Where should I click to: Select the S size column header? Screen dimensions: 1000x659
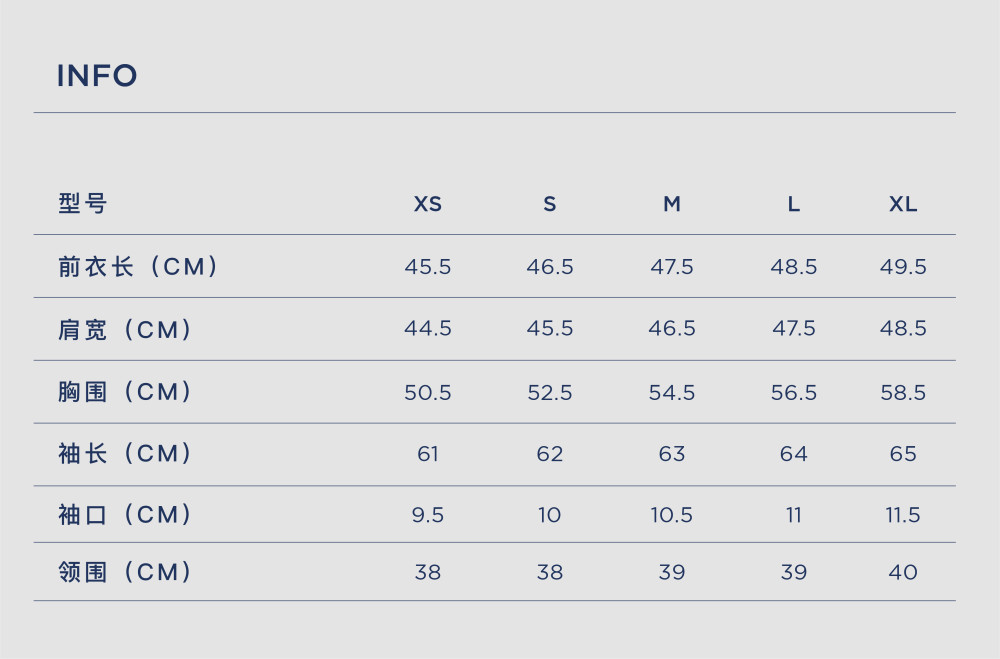(x=549, y=204)
